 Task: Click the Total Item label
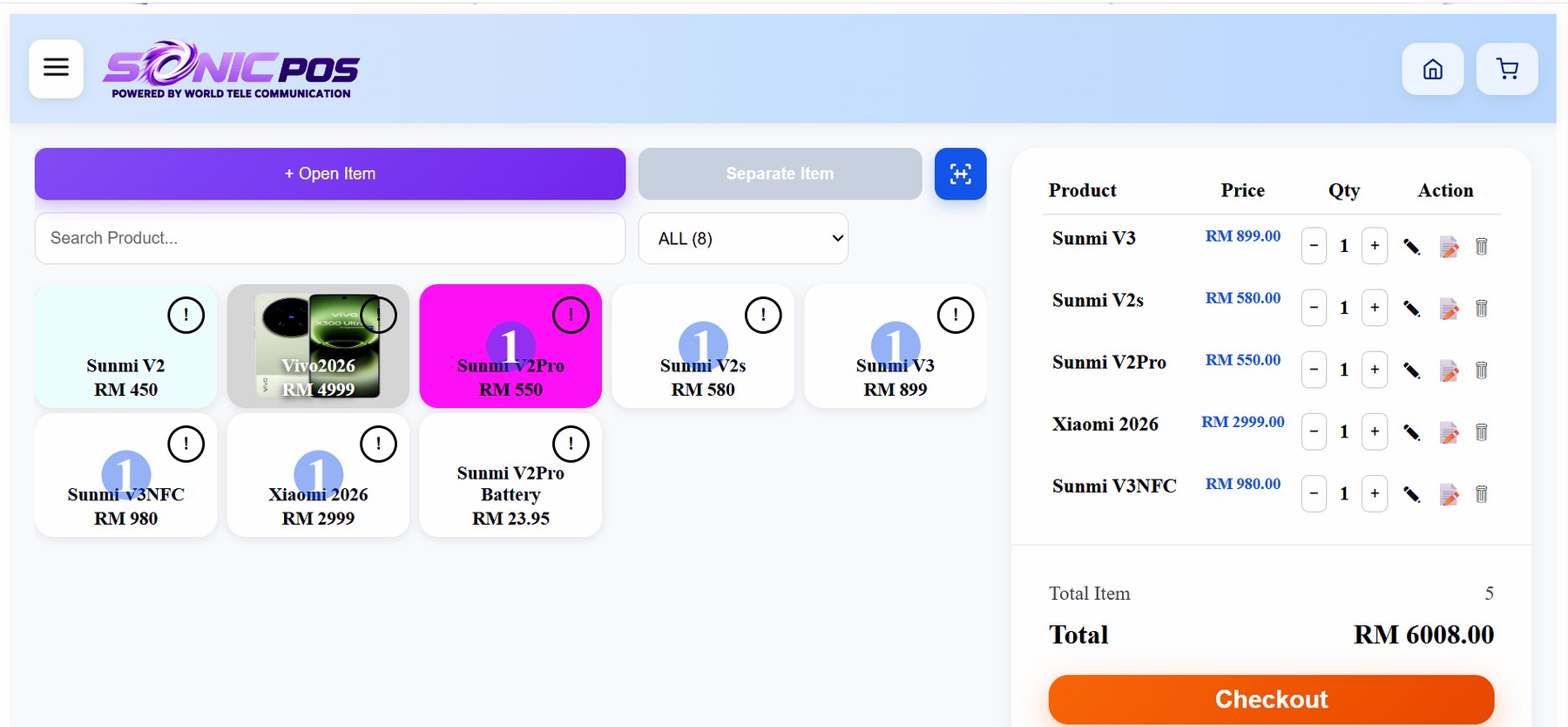(1089, 594)
